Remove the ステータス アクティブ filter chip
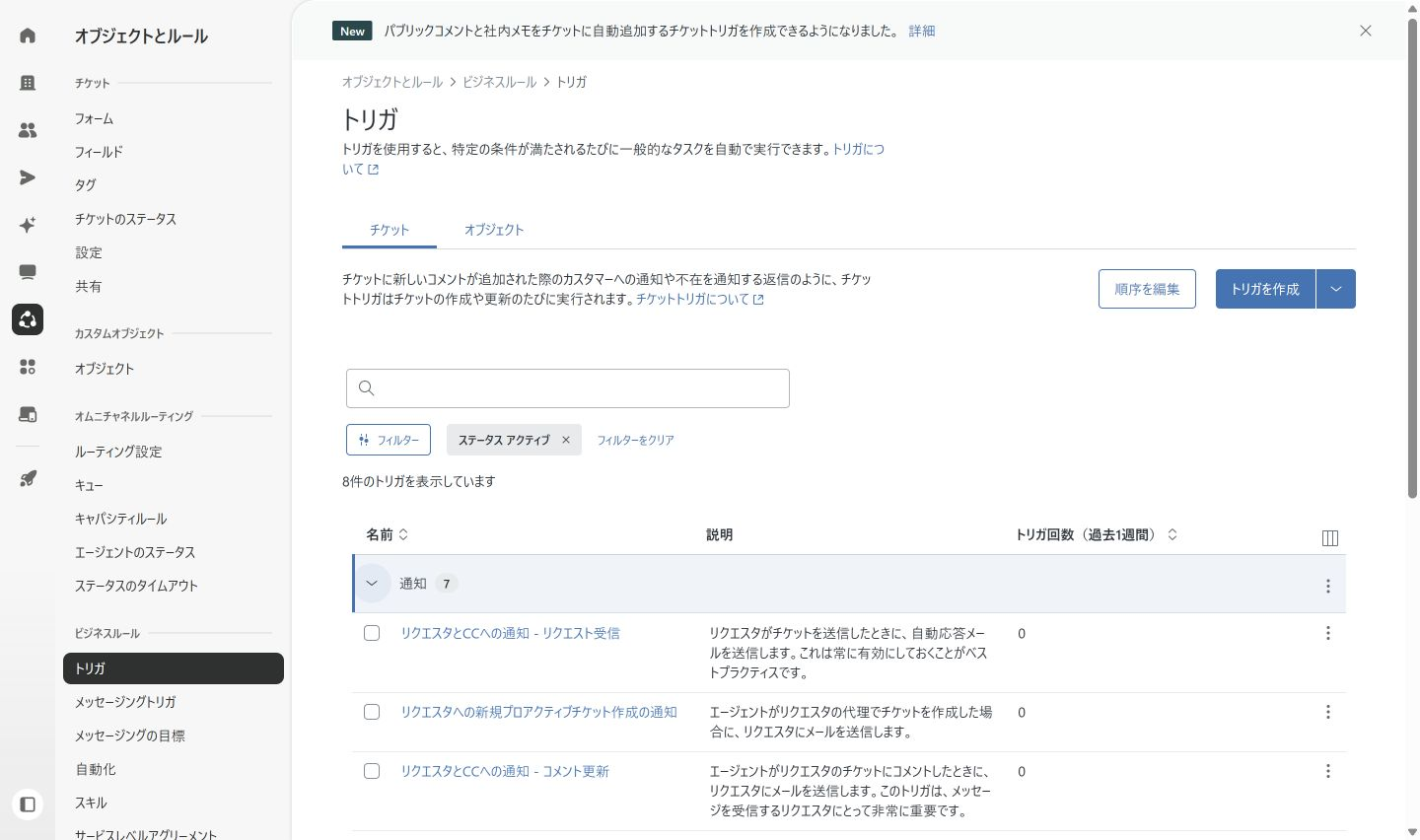This screenshot has height=840, width=1420. pyautogui.click(x=566, y=440)
